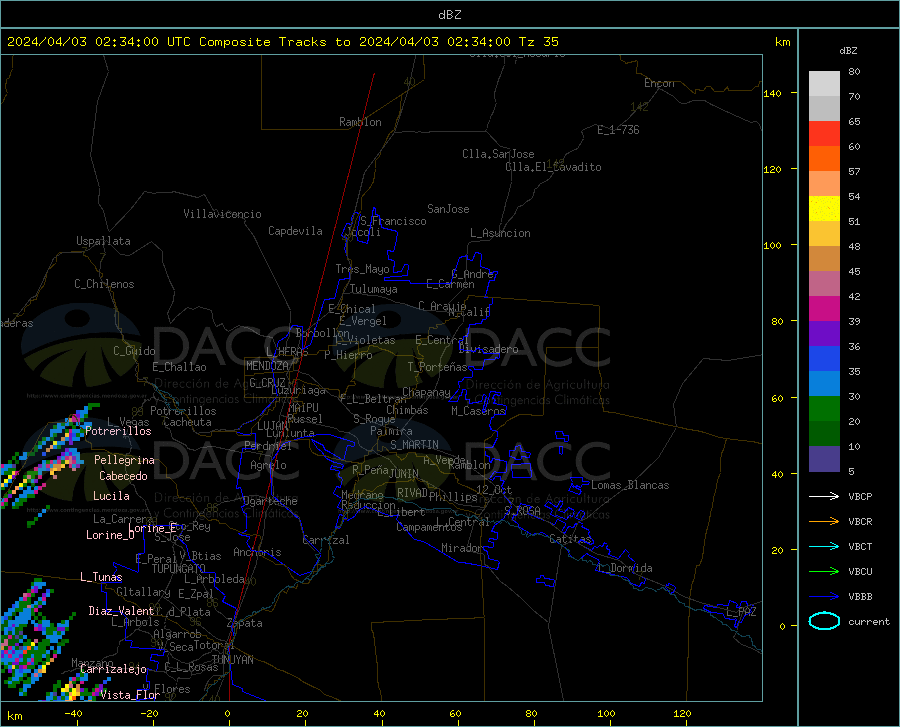
Task: Click the Villavicencio map label
Action: (x=222, y=214)
